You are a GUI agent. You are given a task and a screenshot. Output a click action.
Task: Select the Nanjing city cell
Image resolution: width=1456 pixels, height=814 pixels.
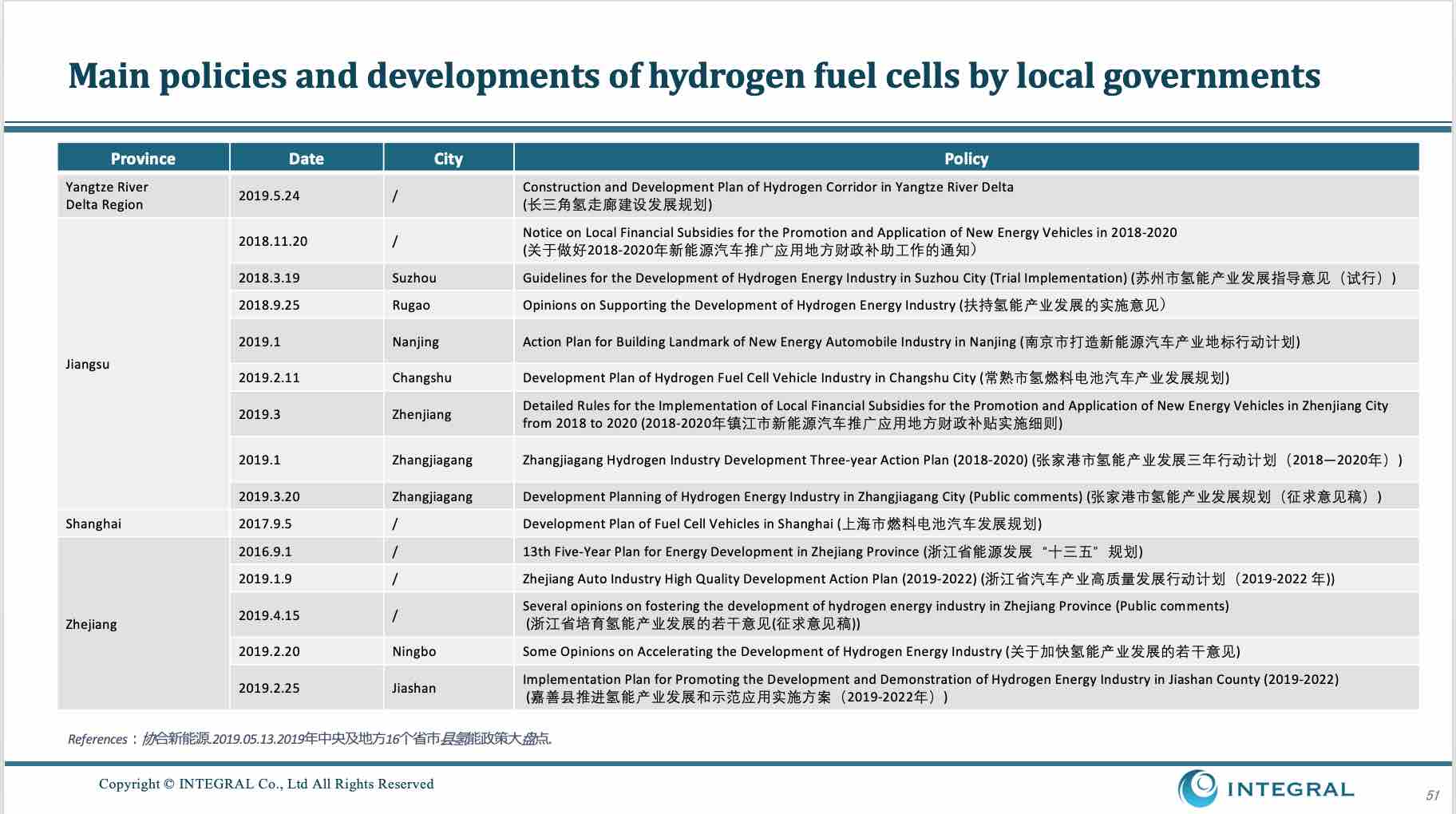(449, 342)
